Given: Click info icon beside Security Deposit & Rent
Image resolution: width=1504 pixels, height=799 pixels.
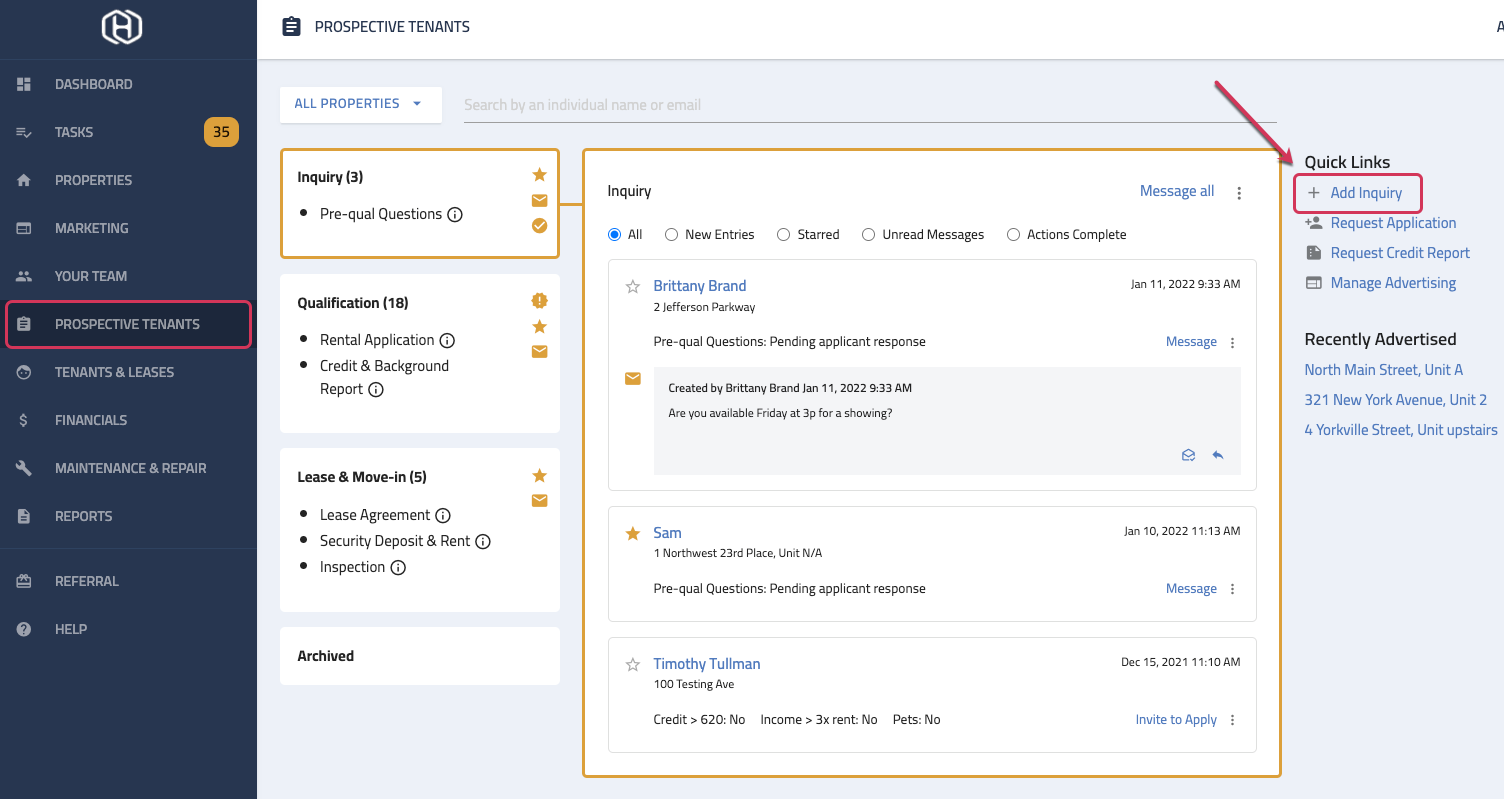Looking at the screenshot, I should (x=483, y=541).
